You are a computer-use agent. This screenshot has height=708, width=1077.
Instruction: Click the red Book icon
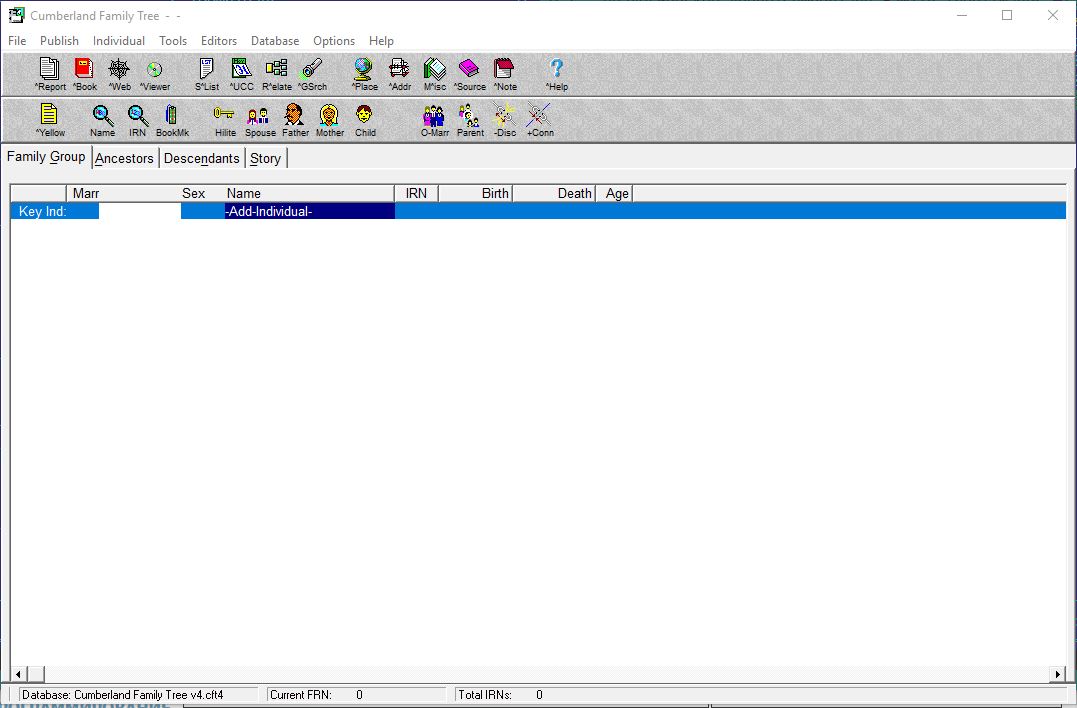point(84,70)
